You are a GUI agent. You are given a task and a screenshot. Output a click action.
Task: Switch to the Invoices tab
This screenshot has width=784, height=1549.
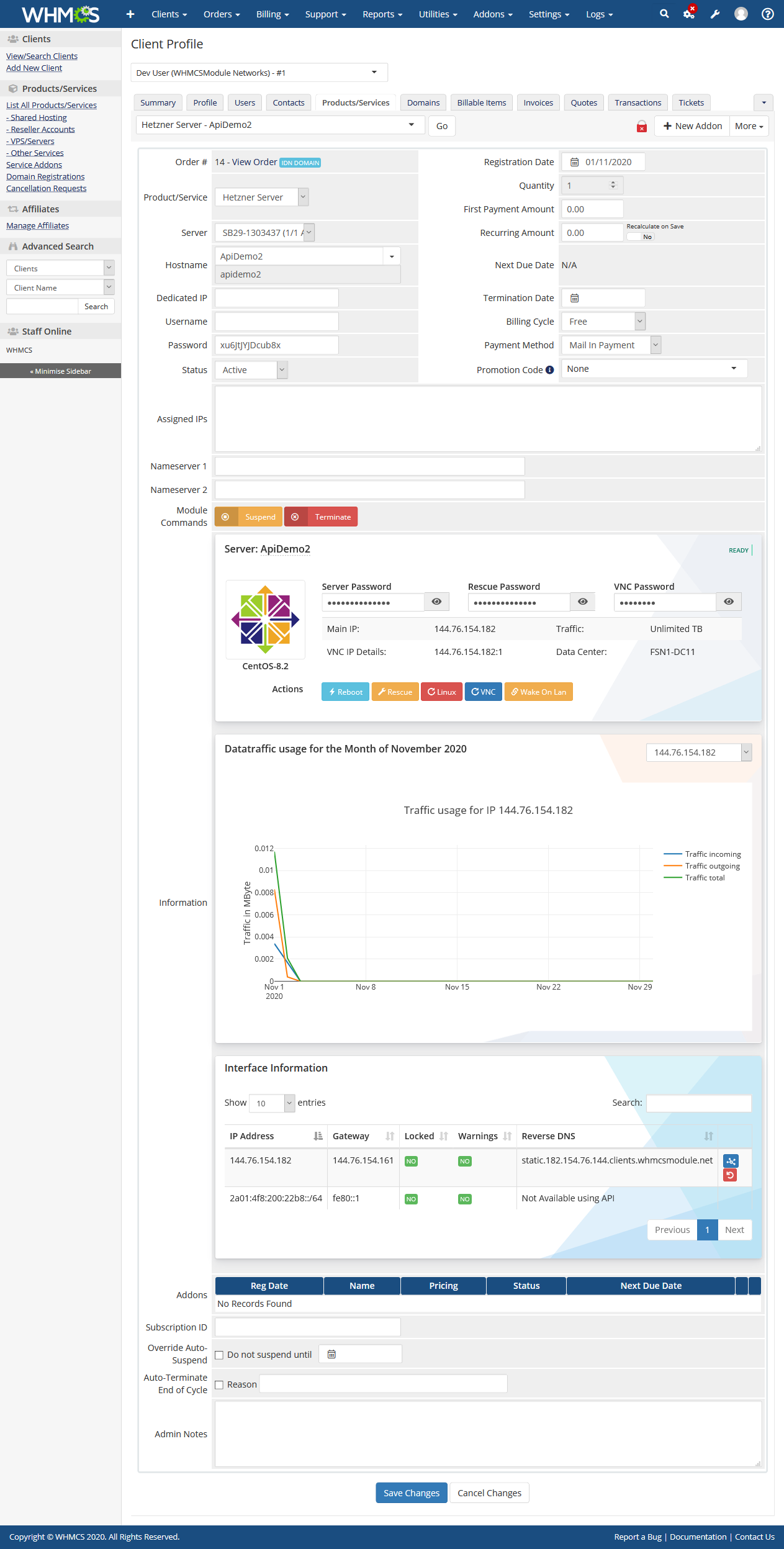pos(538,103)
